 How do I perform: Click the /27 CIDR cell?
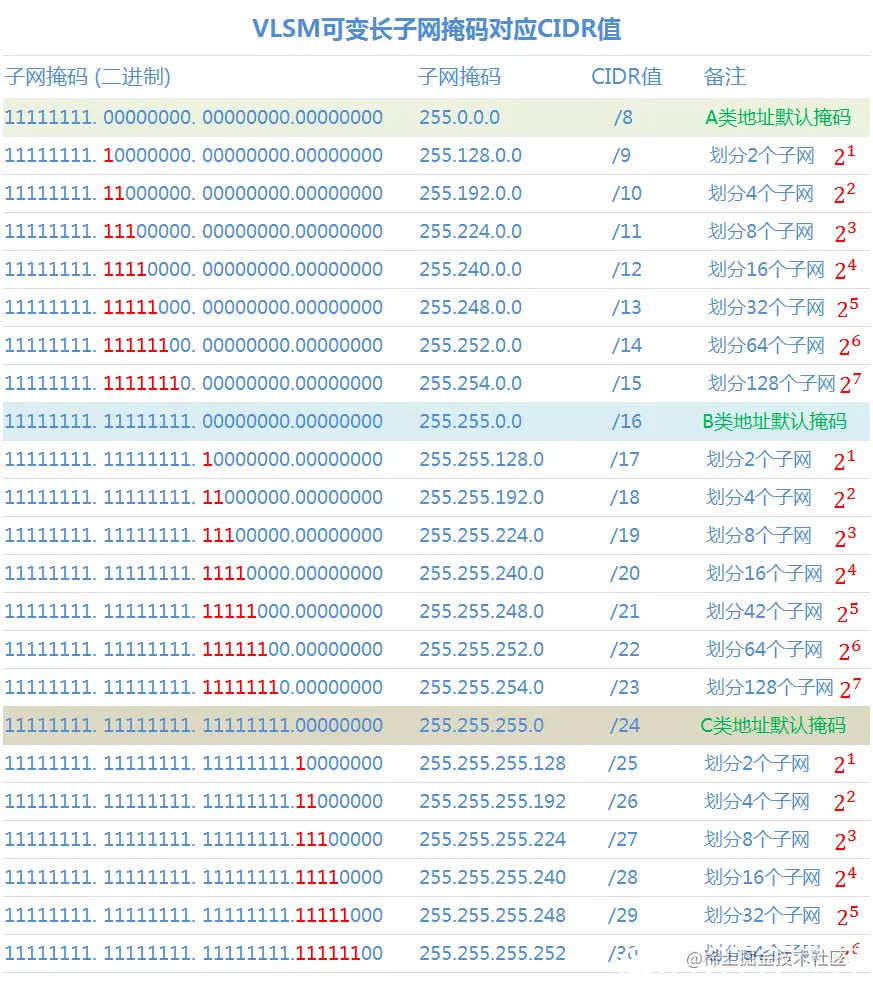pyautogui.click(x=622, y=840)
